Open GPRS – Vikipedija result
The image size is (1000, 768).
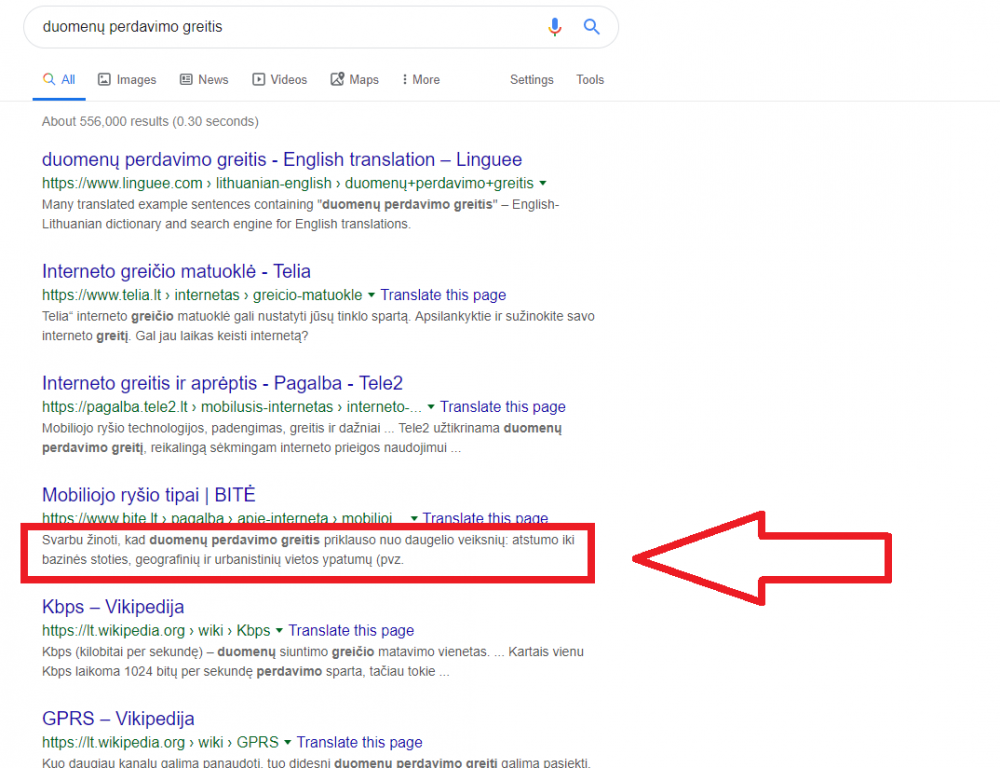[118, 718]
